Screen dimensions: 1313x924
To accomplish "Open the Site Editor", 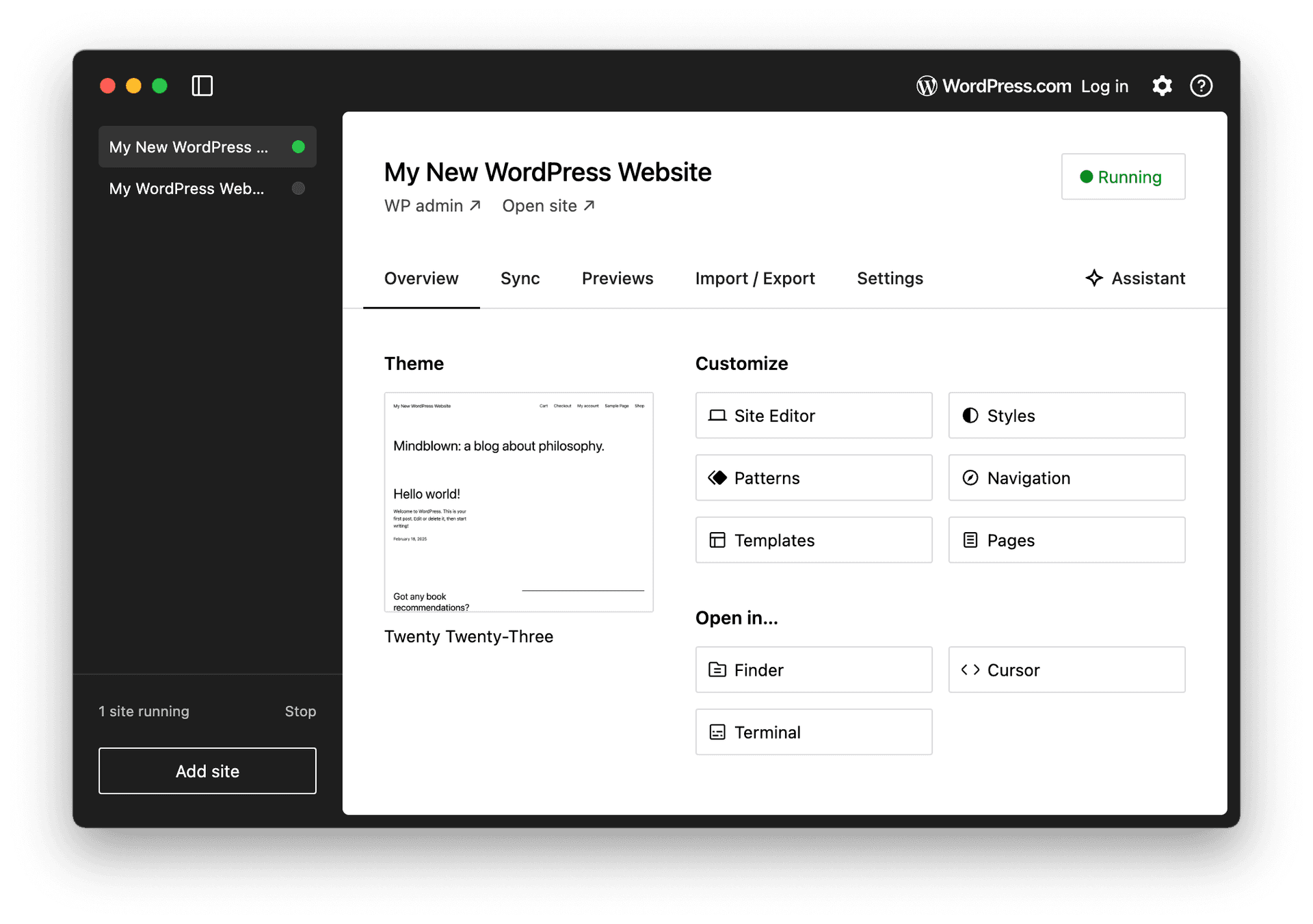I will pyautogui.click(x=814, y=415).
